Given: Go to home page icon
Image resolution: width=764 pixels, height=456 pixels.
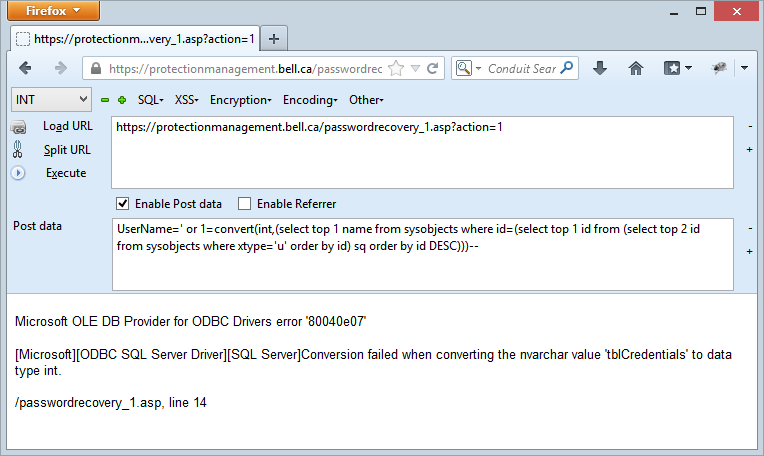Looking at the screenshot, I should tap(636, 68).
